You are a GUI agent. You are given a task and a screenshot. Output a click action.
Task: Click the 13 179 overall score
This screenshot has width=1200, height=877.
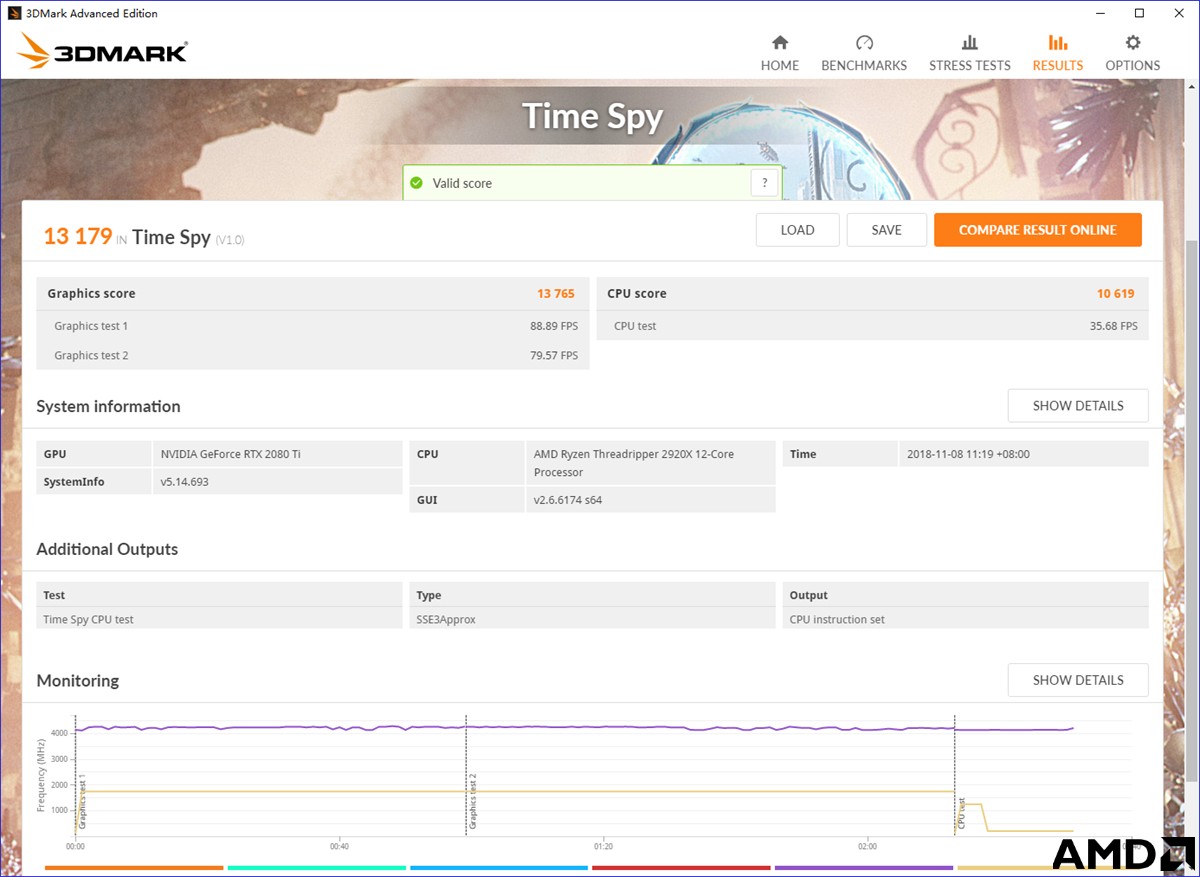[x=77, y=236]
